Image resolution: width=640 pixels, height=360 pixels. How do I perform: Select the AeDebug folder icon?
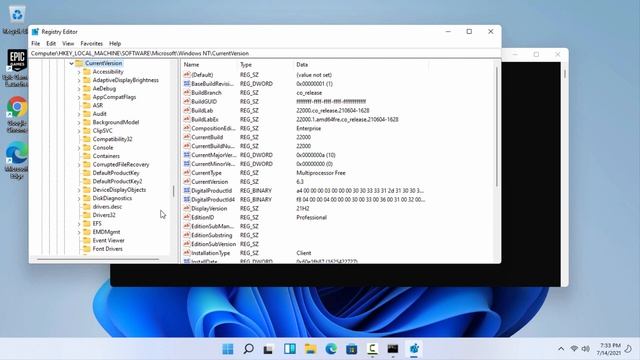[x=87, y=89]
